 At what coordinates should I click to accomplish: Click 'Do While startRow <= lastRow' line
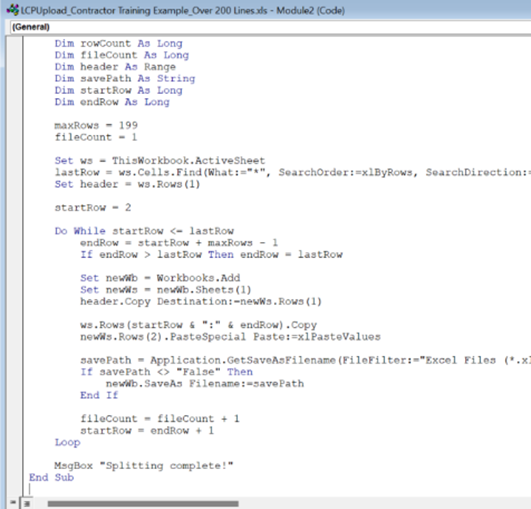click(x=144, y=231)
